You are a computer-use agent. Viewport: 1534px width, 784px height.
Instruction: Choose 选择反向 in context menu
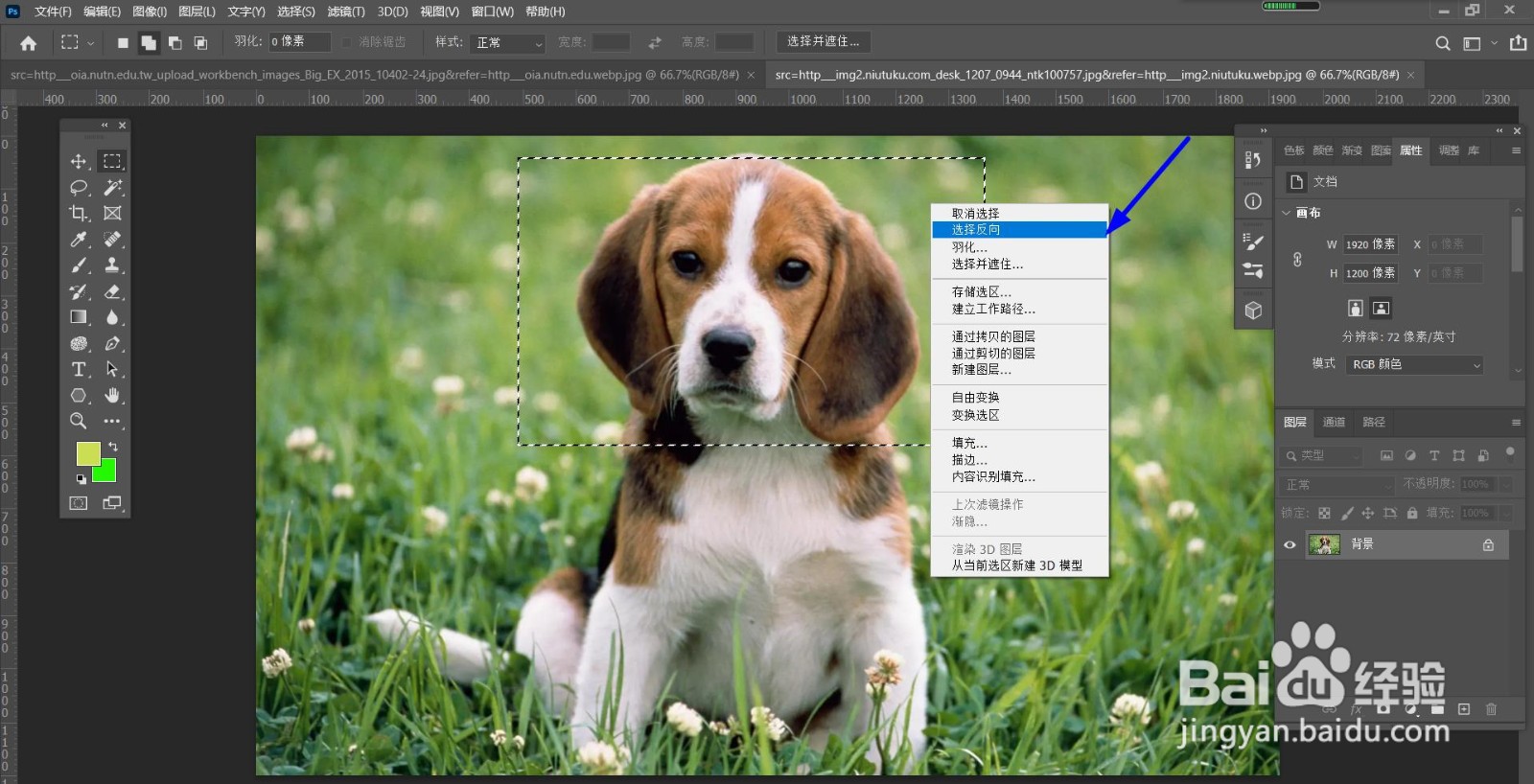coord(1019,230)
